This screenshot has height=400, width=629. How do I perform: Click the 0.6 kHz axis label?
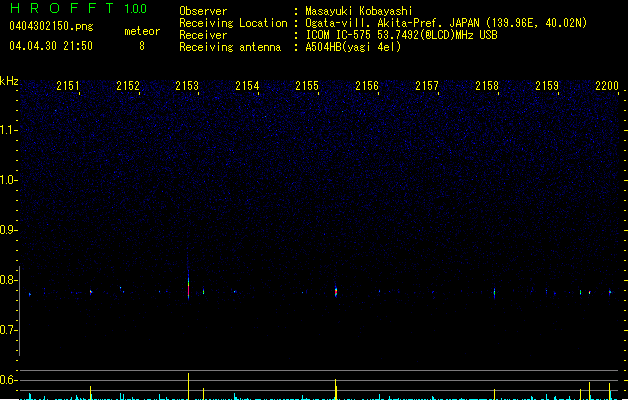(8, 380)
